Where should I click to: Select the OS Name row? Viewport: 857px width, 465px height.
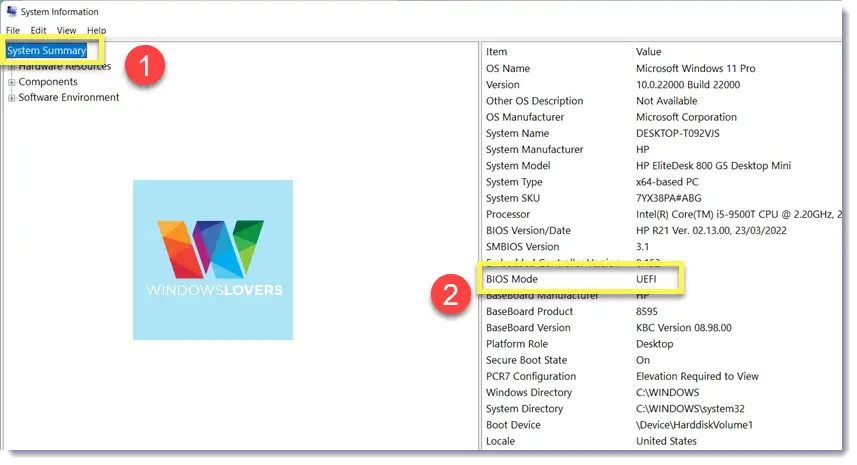[663, 68]
